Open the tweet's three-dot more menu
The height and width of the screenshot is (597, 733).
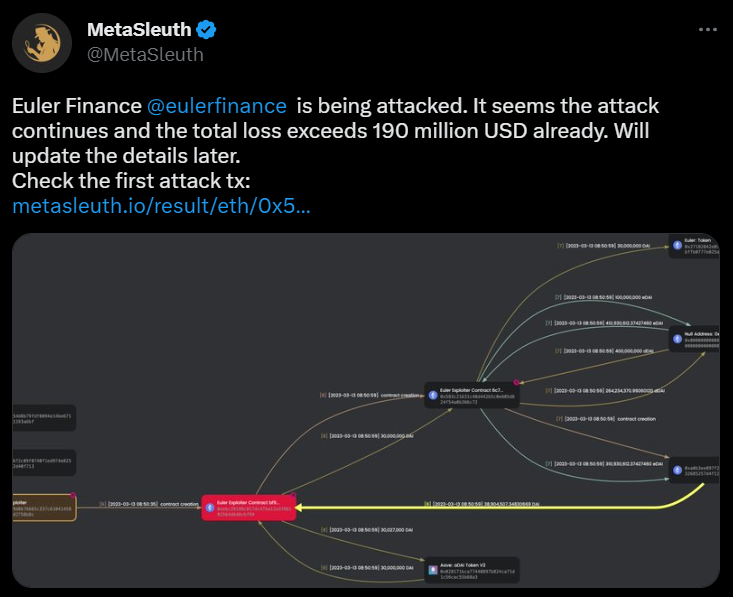pos(708,29)
